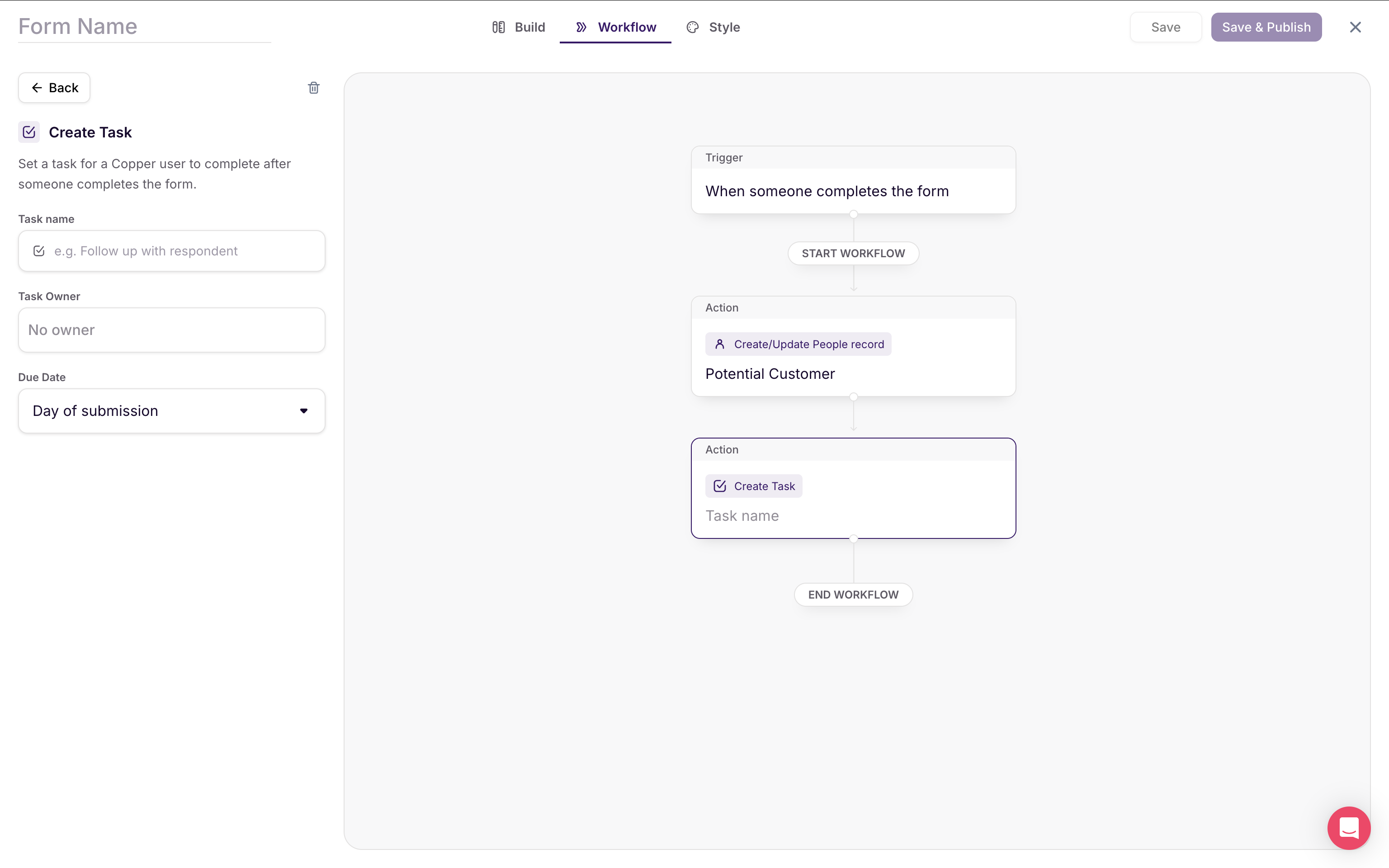The image size is (1389, 868).
Task: Open the chat support bubble icon
Action: point(1348,828)
